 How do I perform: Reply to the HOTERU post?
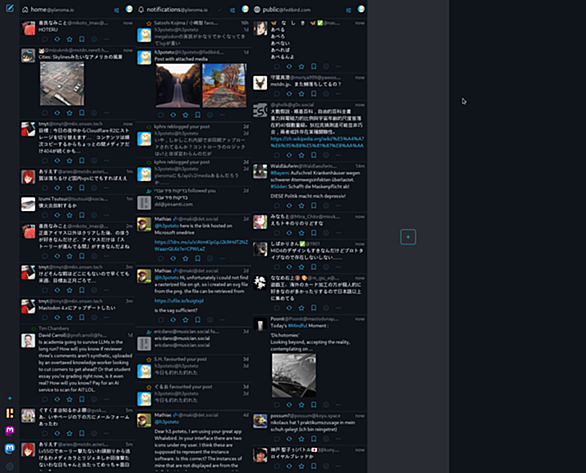coord(45,39)
